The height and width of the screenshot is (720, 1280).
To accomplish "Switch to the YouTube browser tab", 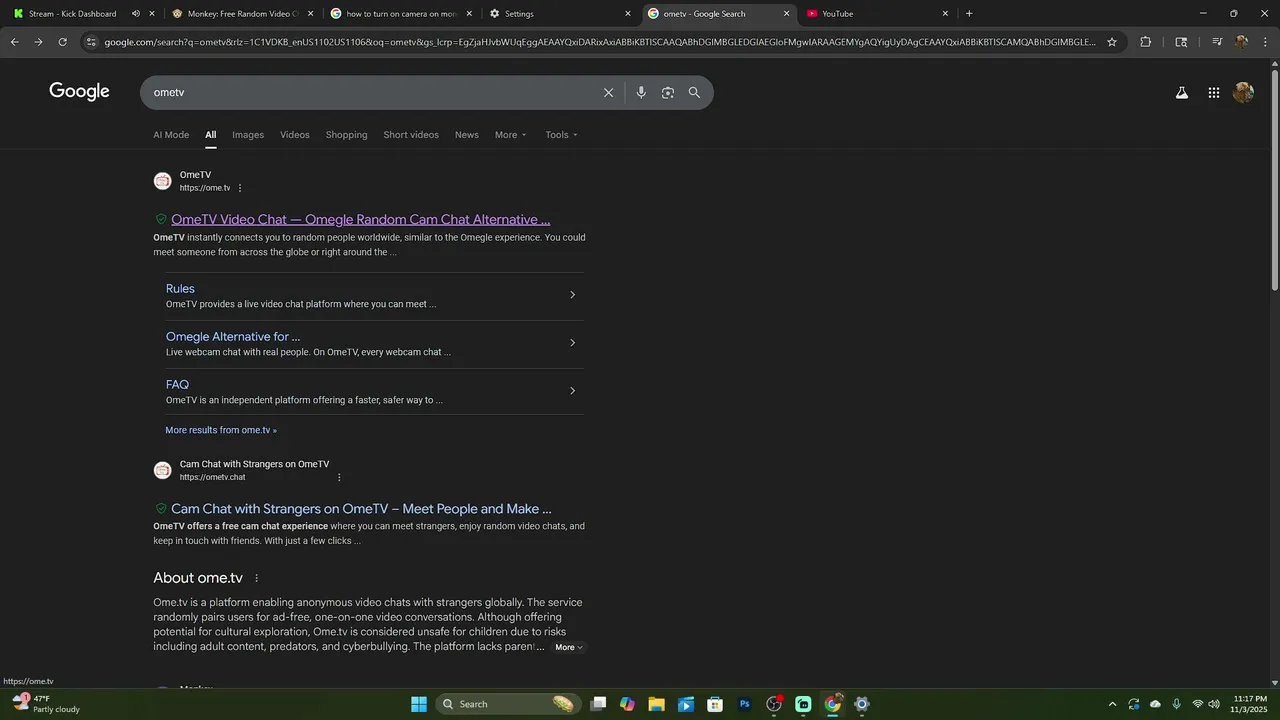I will coord(877,14).
